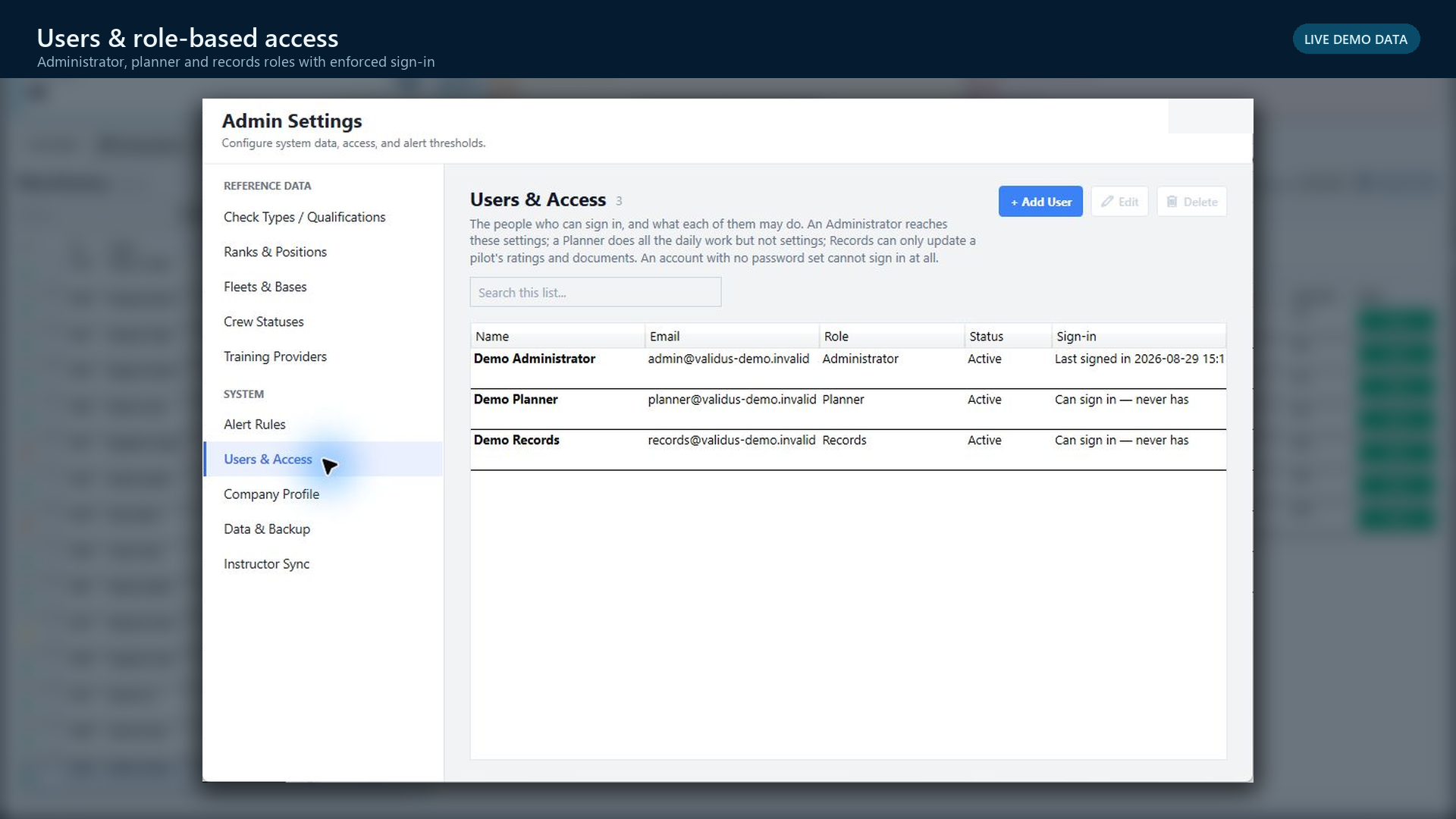The width and height of the screenshot is (1456, 819).
Task: Sort table by Status column header
Action: click(x=1009, y=336)
